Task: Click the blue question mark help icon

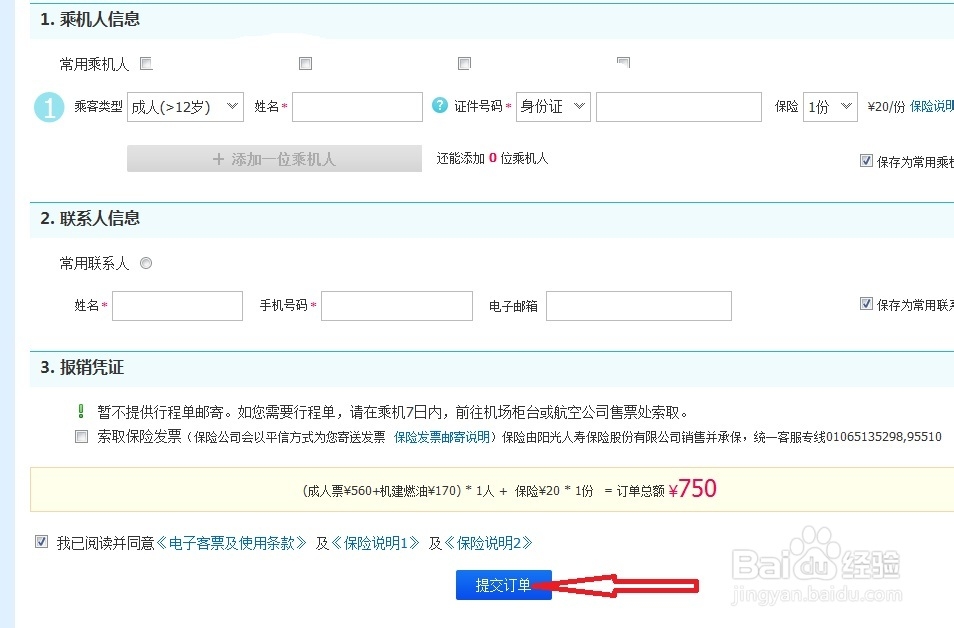Action: coord(439,105)
